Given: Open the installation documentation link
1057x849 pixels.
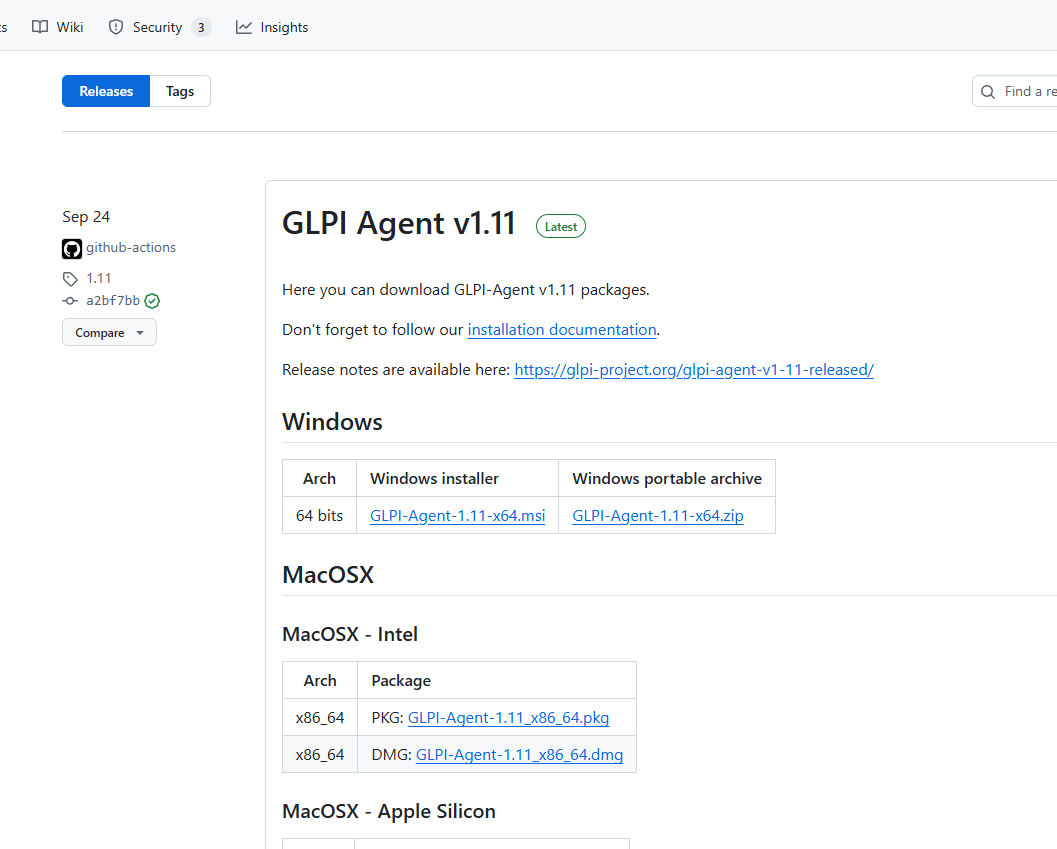Looking at the screenshot, I should click(x=562, y=330).
